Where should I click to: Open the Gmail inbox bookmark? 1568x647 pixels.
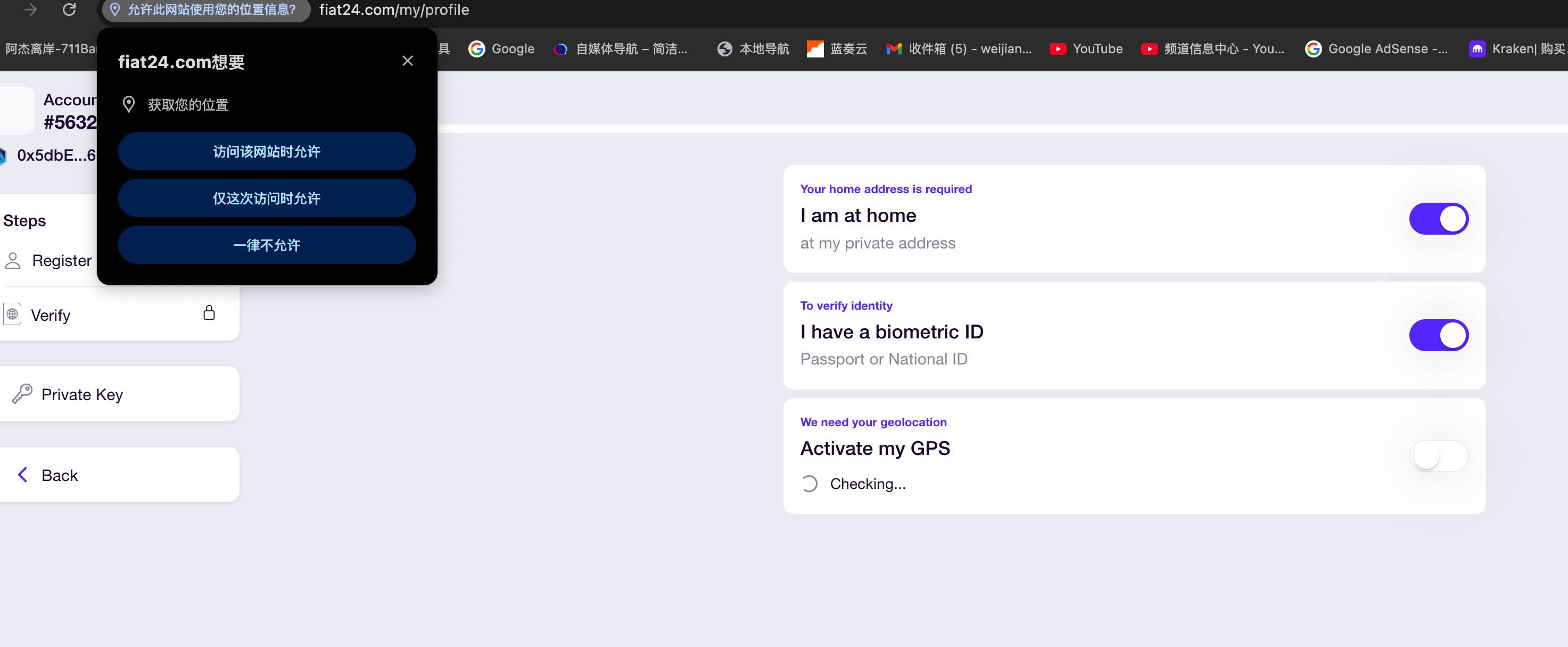[959, 49]
